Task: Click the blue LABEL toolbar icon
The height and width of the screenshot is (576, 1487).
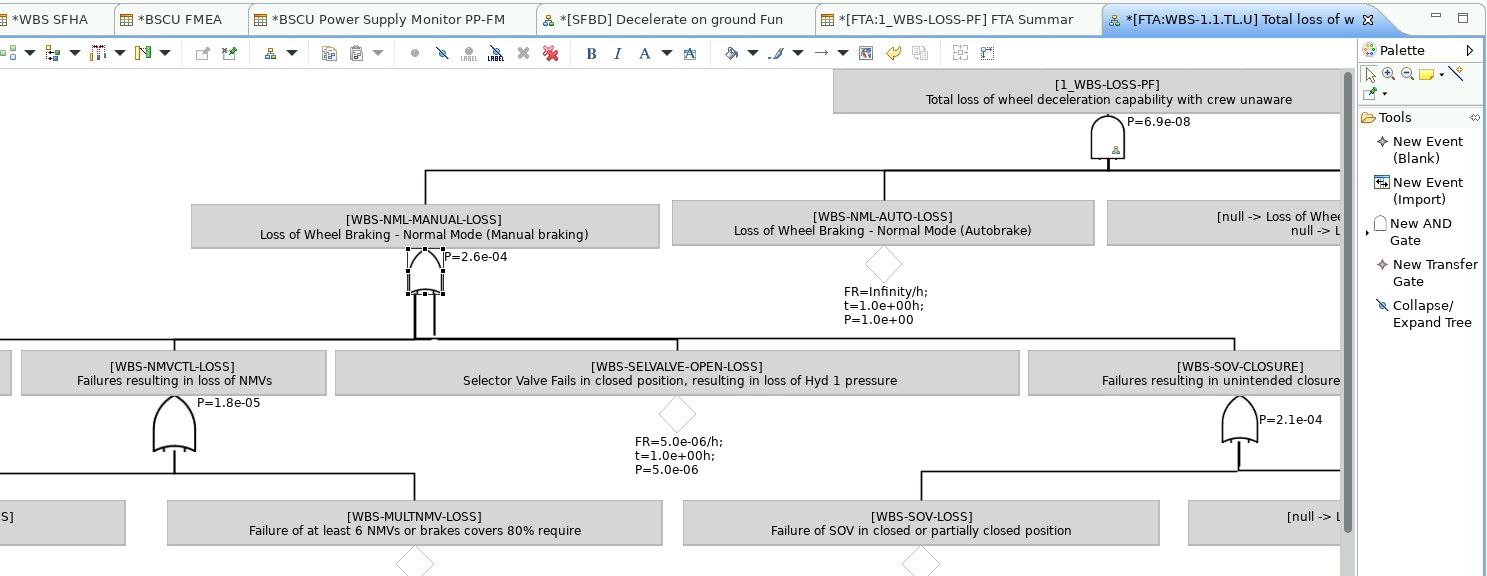Action: 496,53
